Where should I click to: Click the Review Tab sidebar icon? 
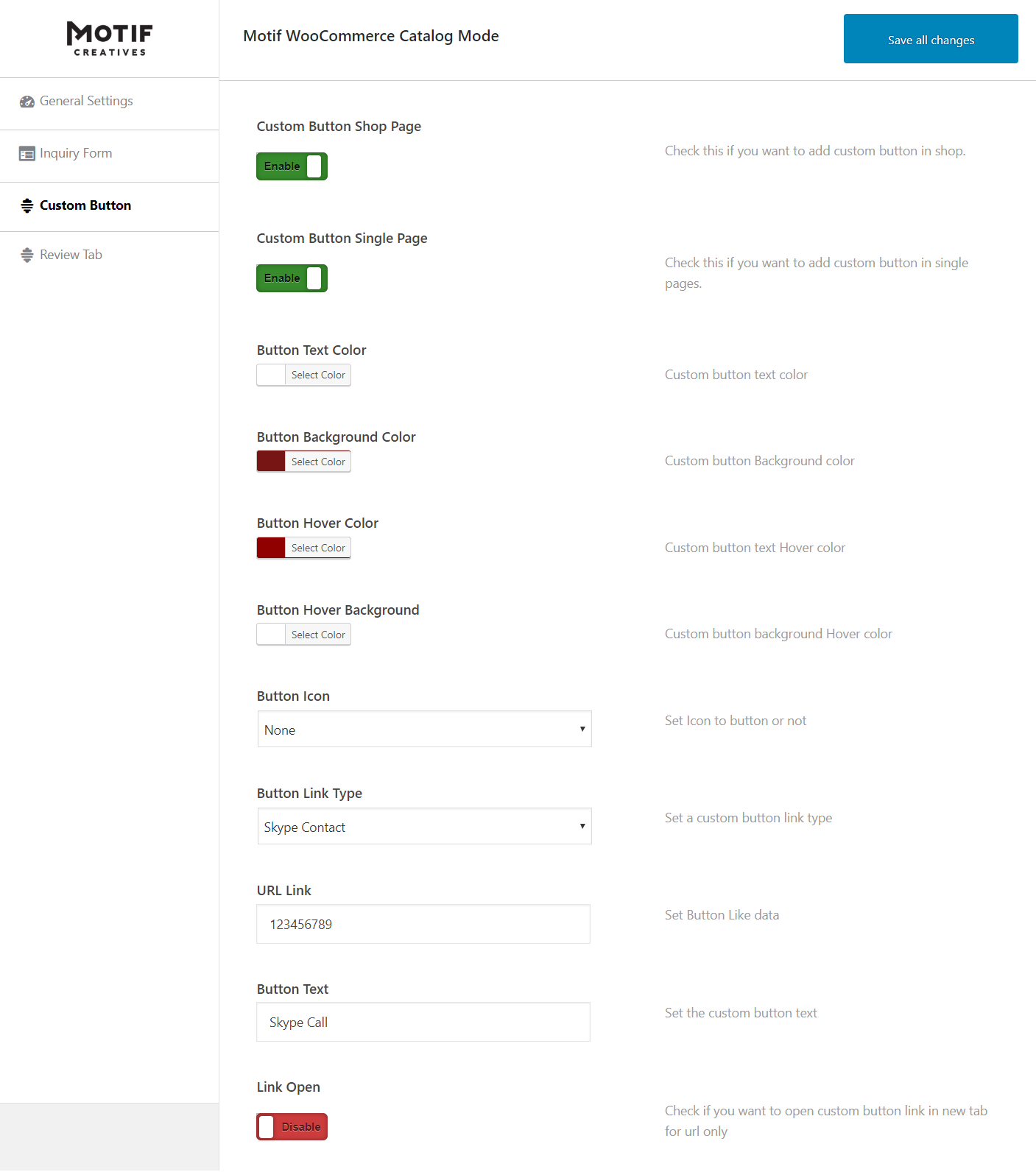(x=27, y=255)
